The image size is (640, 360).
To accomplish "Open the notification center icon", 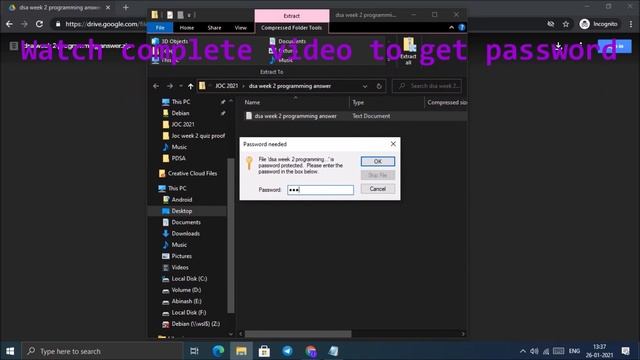I will pyautogui.click(x=626, y=351).
